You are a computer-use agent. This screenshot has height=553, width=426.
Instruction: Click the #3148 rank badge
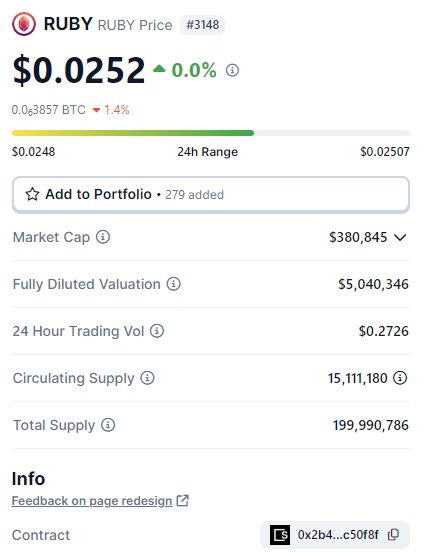click(x=202, y=25)
